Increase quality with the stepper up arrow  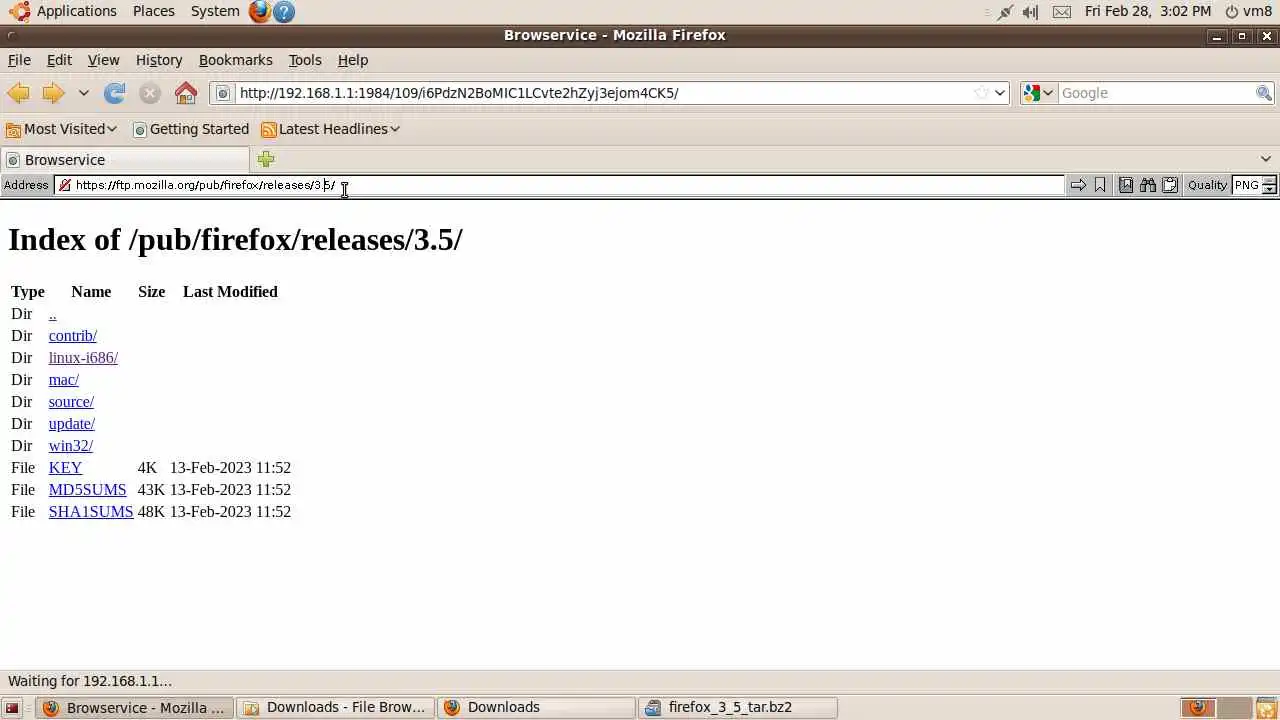tap(1270, 181)
